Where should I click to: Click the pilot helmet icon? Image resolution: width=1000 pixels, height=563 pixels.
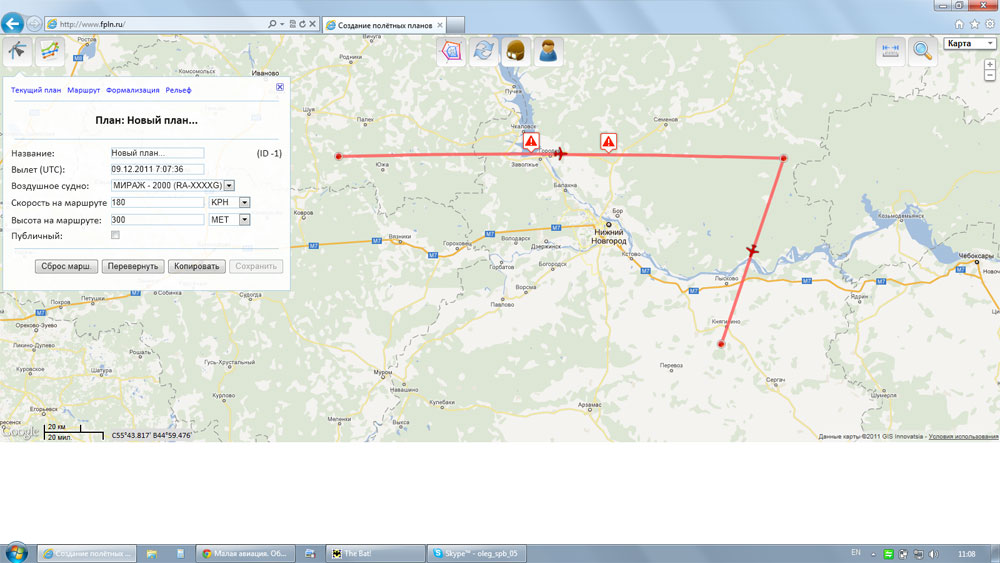(x=516, y=51)
